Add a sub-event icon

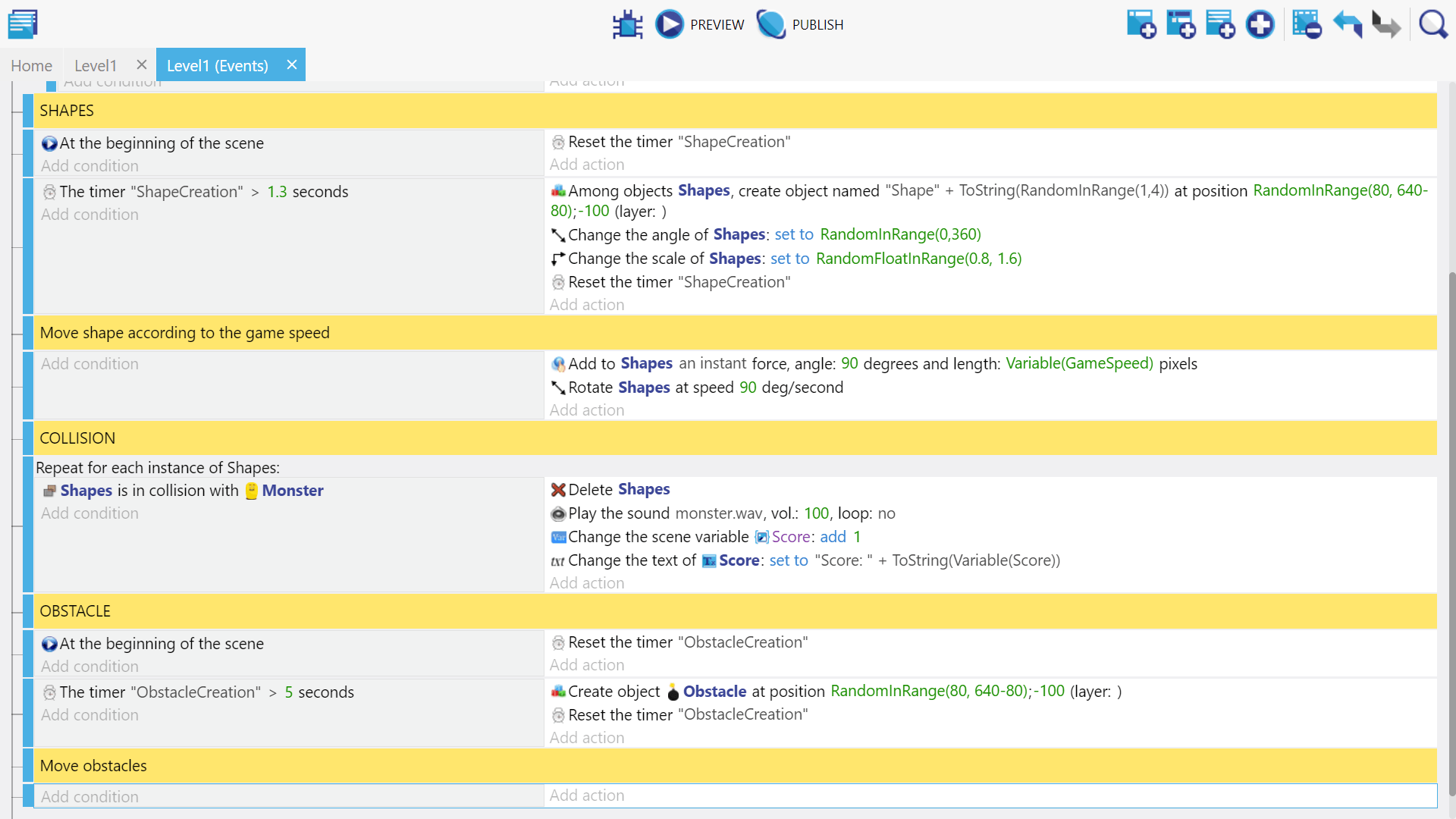[1181, 24]
